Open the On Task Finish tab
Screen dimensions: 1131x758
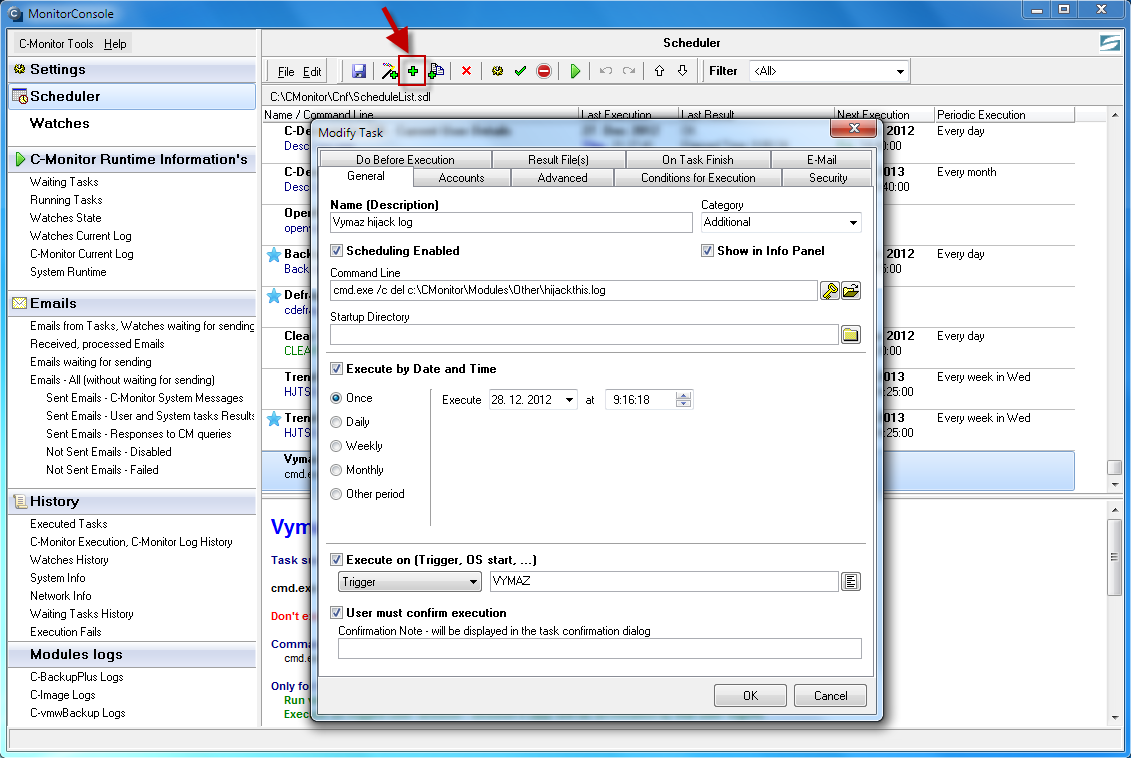(697, 160)
